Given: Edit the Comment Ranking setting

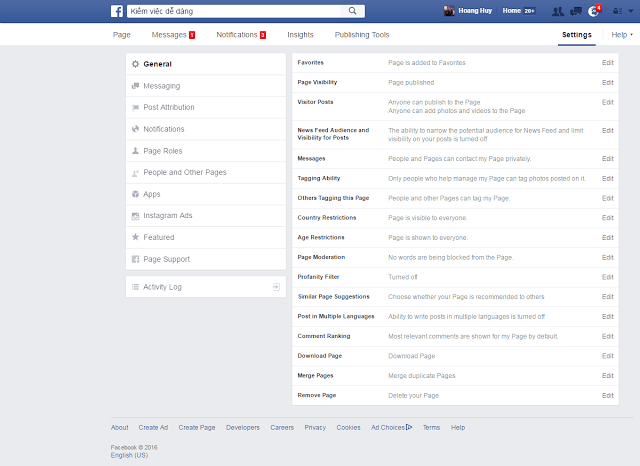Looking at the screenshot, I should [x=607, y=336].
